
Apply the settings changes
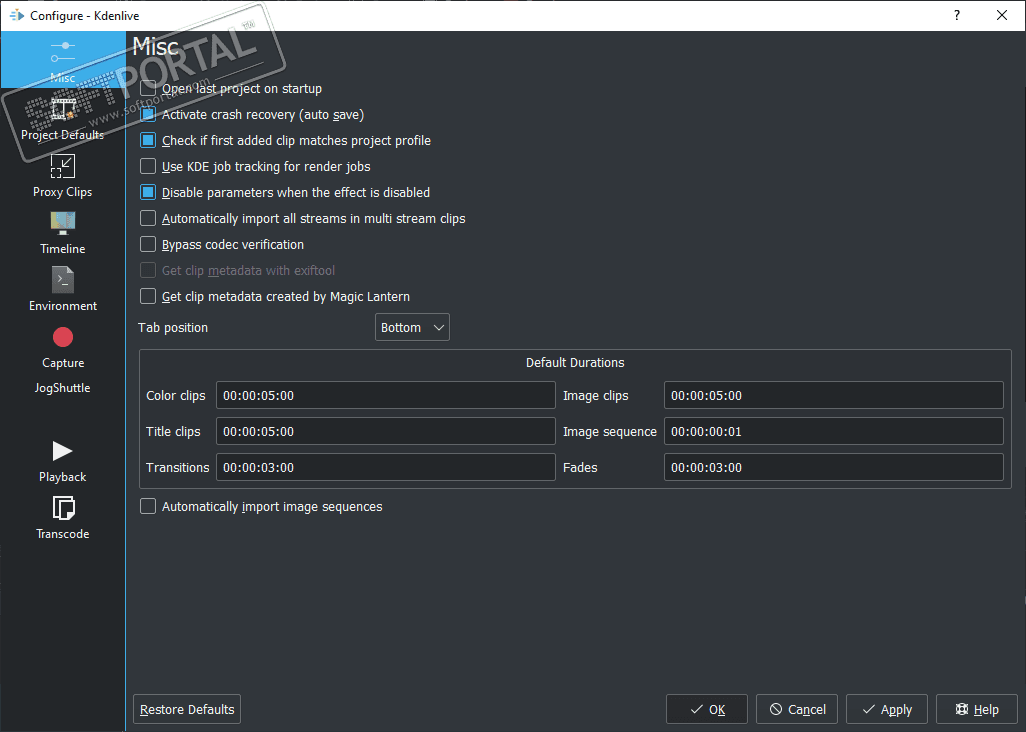(x=887, y=709)
